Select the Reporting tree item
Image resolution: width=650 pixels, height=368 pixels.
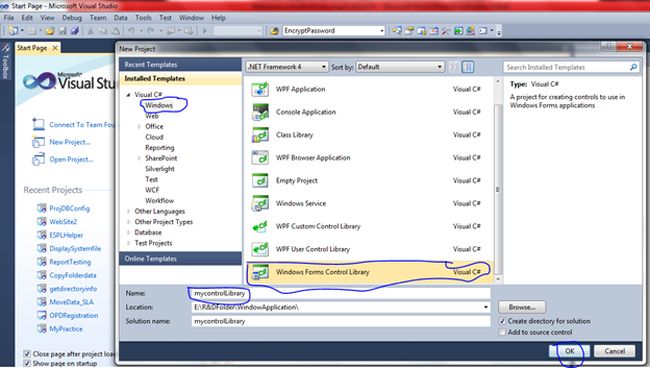coord(160,148)
